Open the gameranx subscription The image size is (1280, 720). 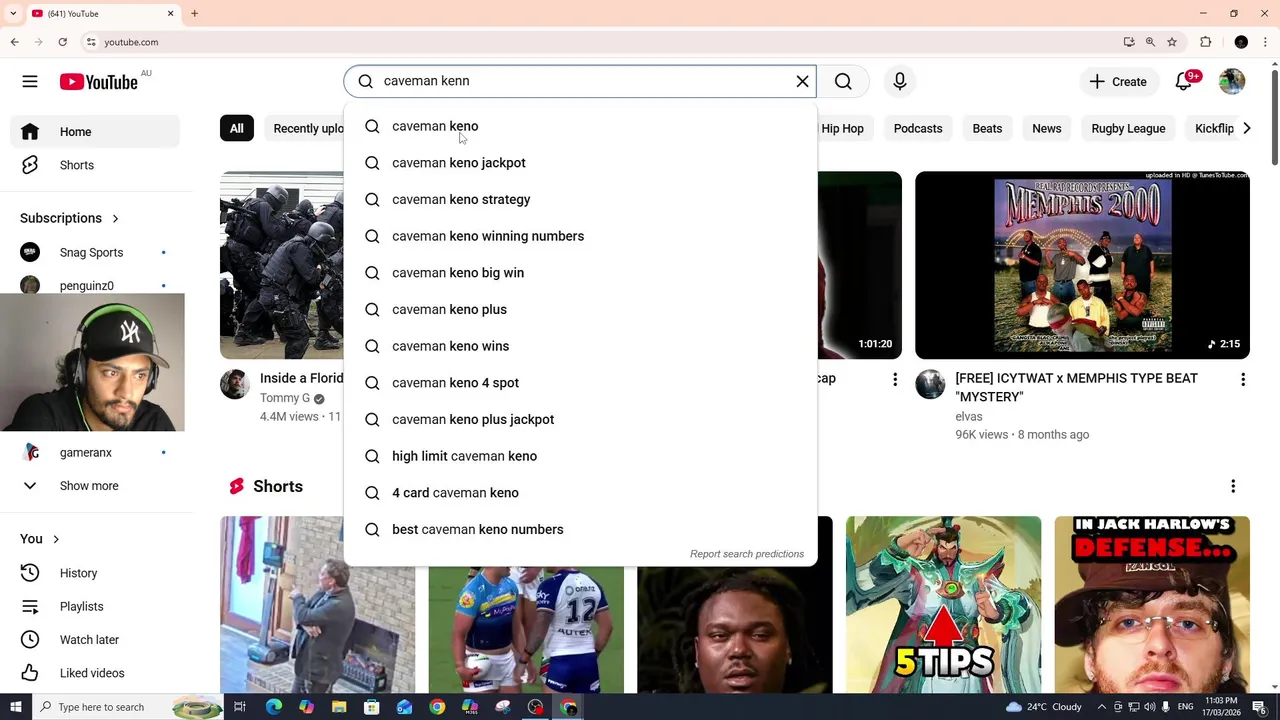[x=96, y=453]
